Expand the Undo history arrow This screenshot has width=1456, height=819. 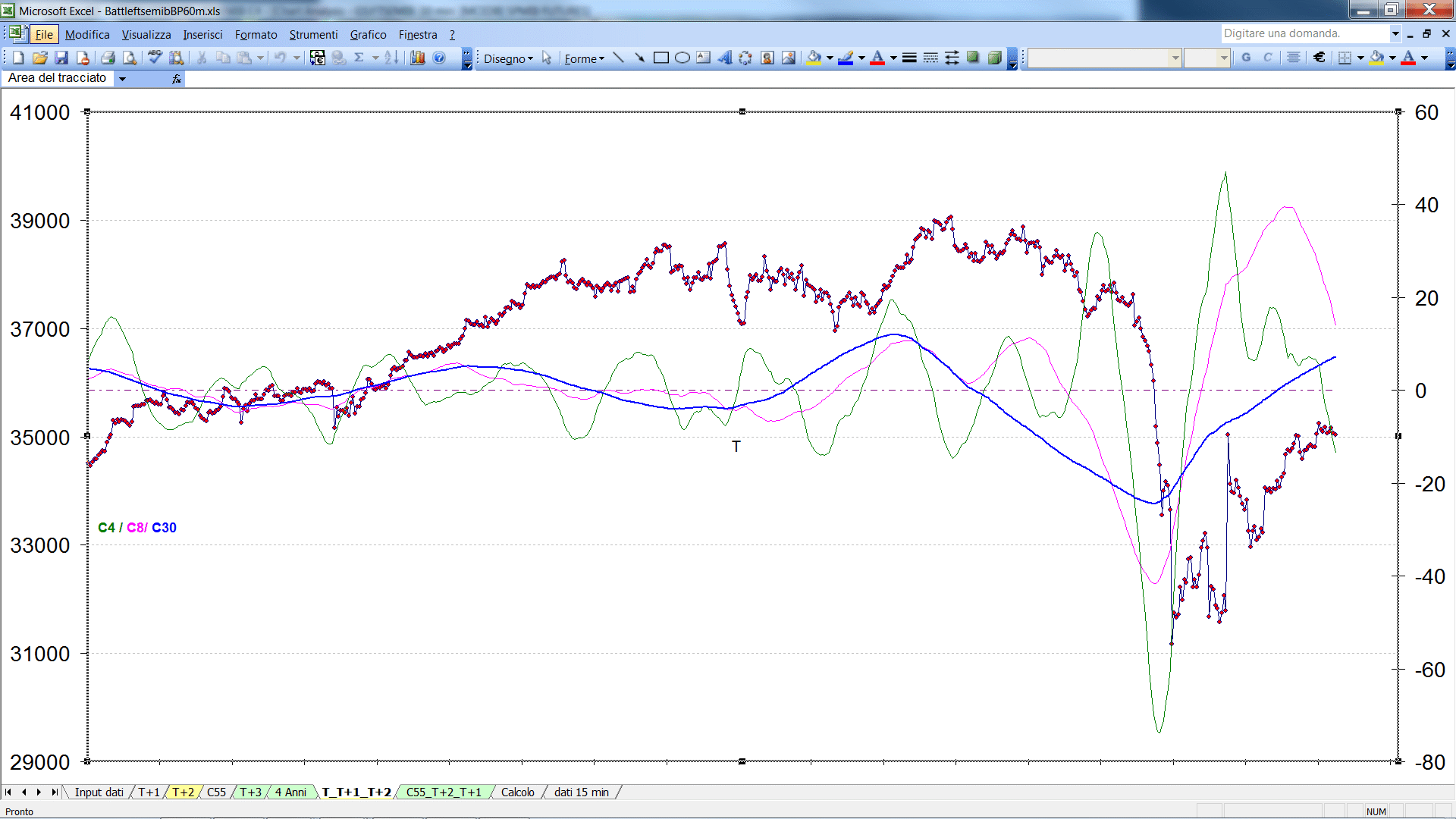click(296, 58)
